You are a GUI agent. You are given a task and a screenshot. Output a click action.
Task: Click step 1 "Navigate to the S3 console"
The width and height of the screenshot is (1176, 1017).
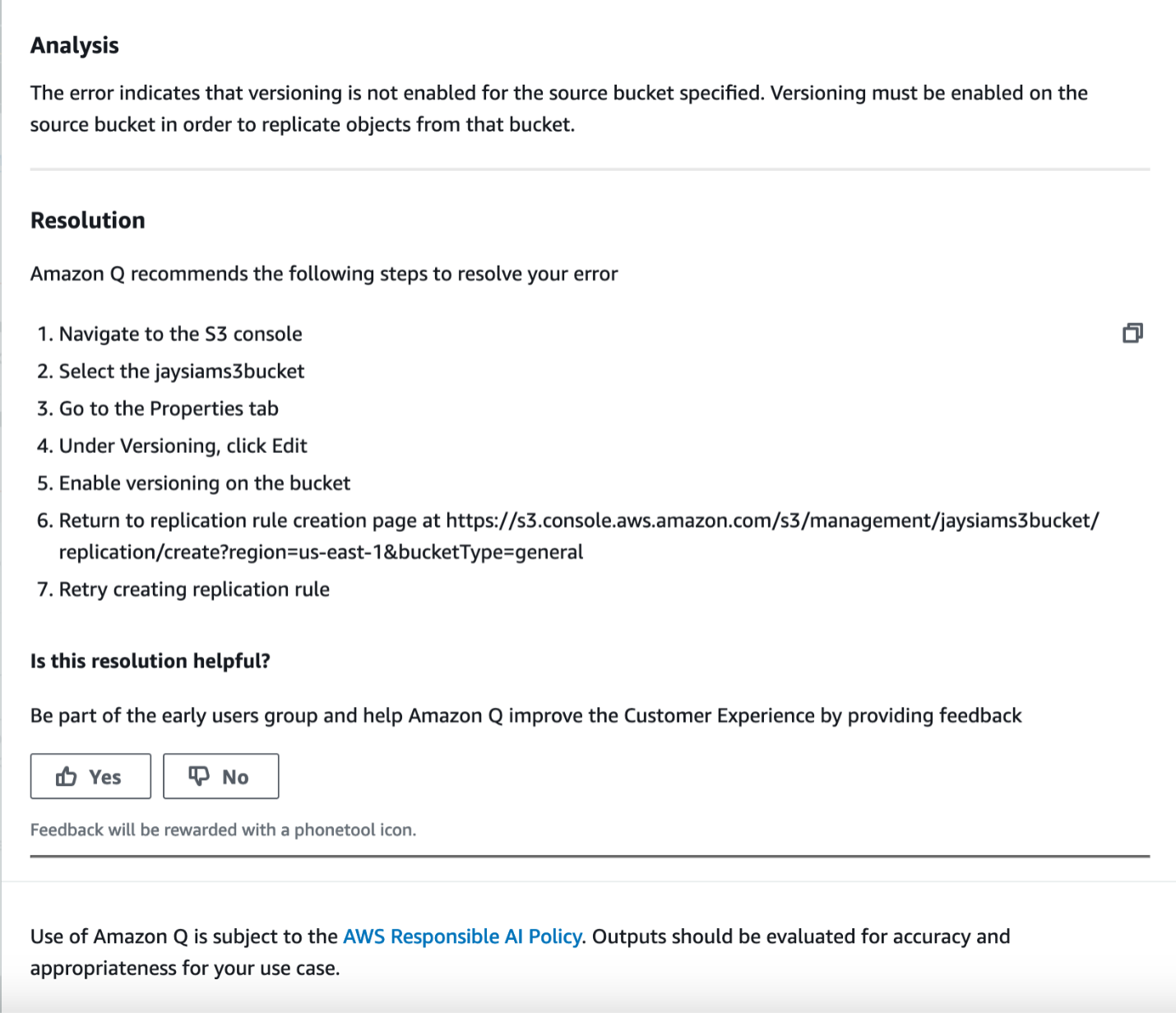coord(178,334)
